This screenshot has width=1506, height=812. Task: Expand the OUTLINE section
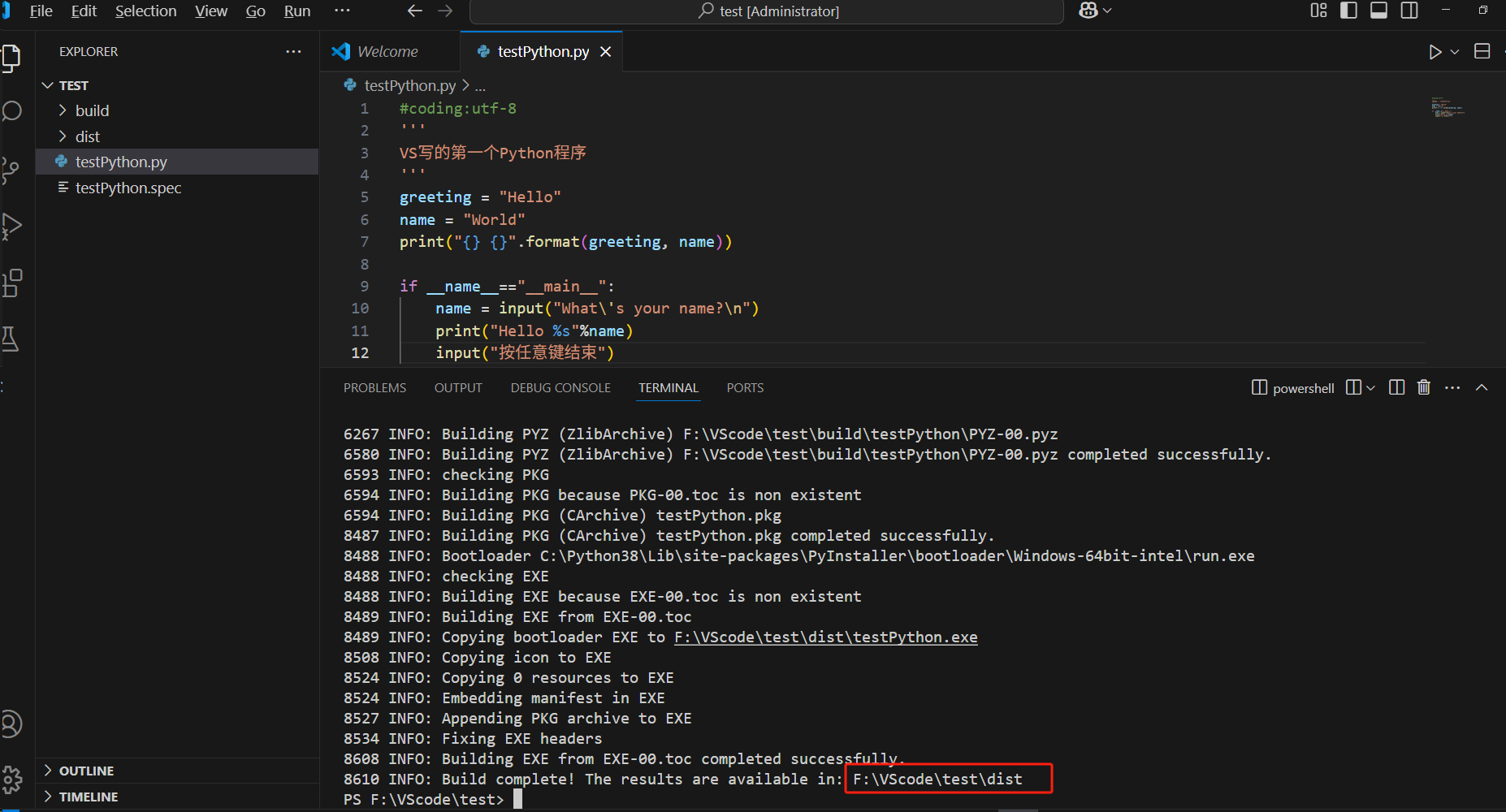coord(178,771)
